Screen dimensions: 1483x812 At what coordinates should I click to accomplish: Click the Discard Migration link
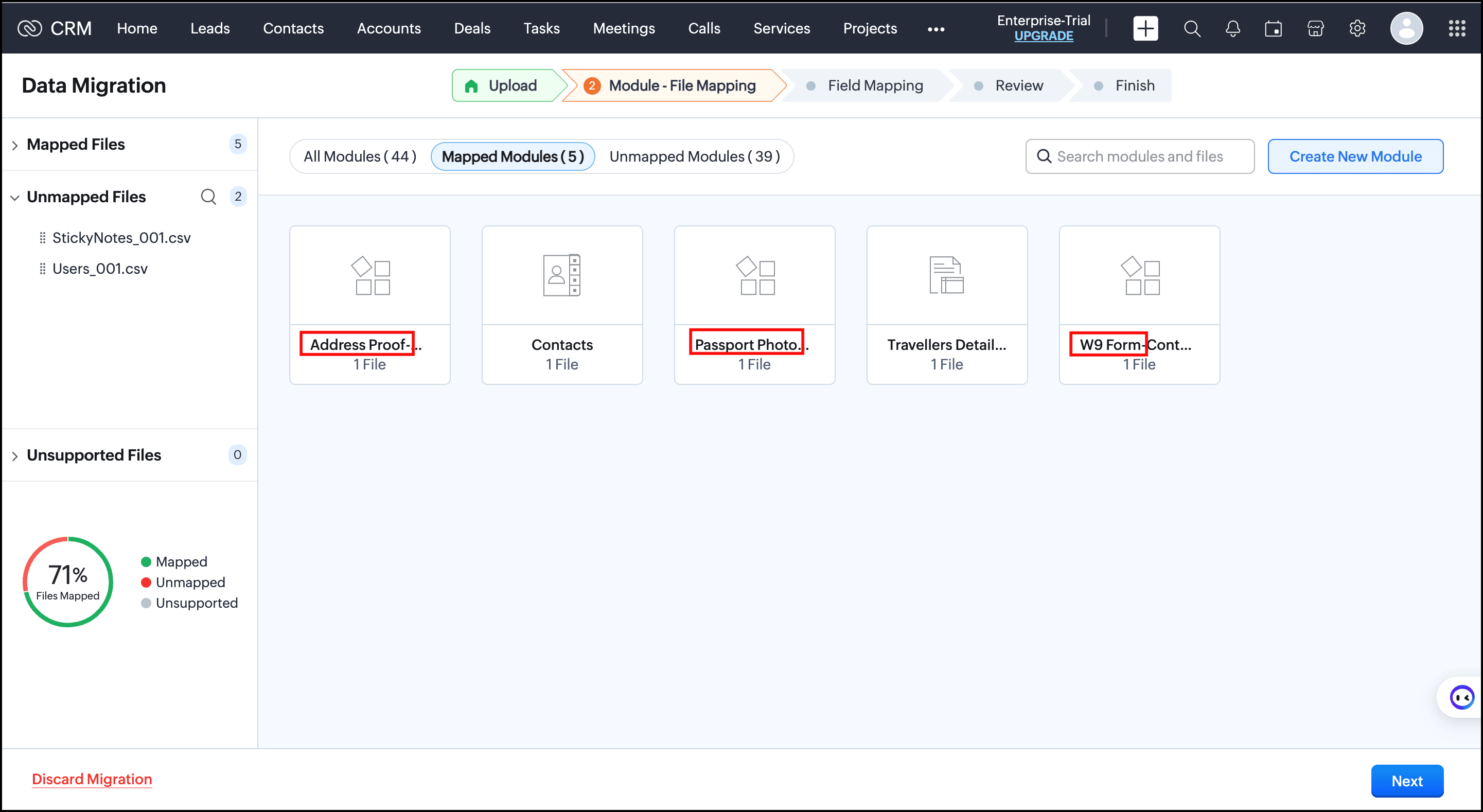click(x=92, y=779)
